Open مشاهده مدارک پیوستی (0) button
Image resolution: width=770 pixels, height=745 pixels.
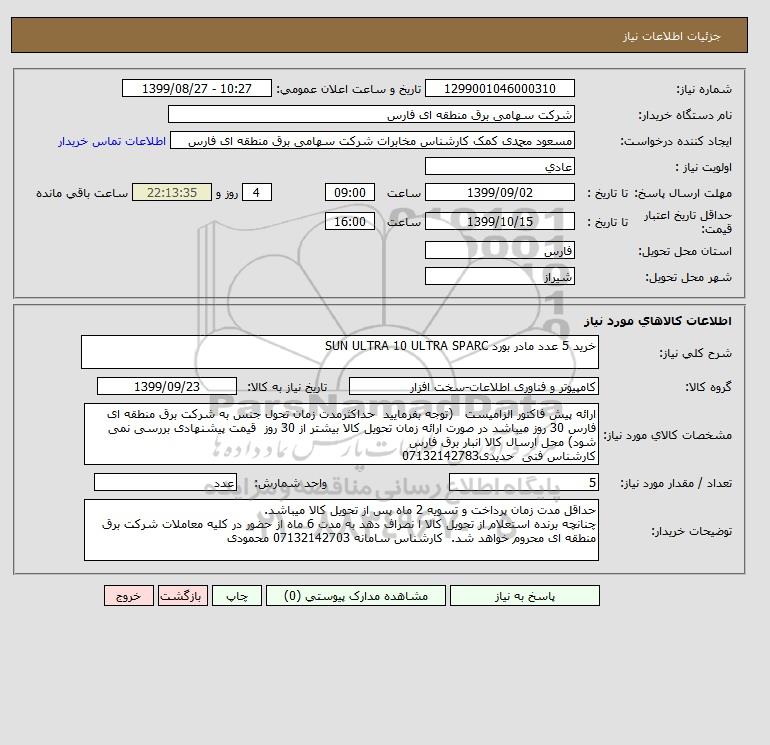pos(356,596)
